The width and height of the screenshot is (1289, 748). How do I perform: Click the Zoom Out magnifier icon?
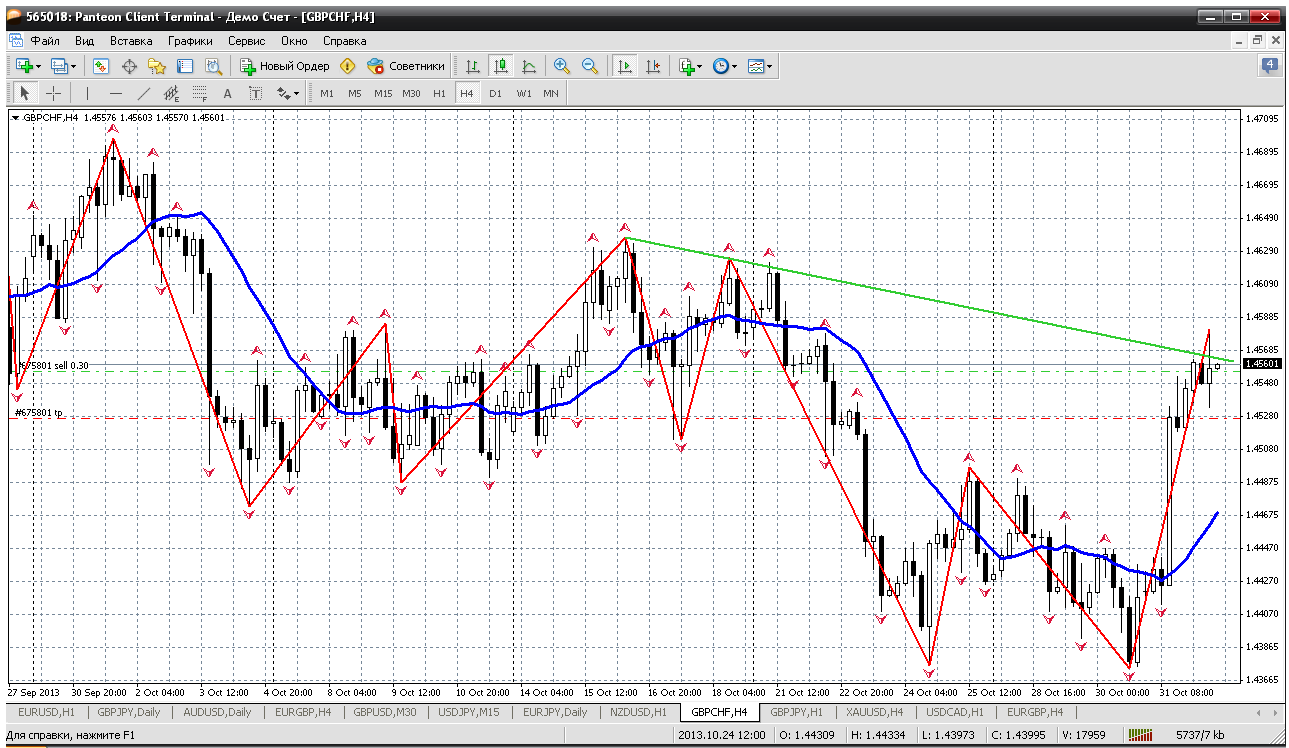click(590, 66)
